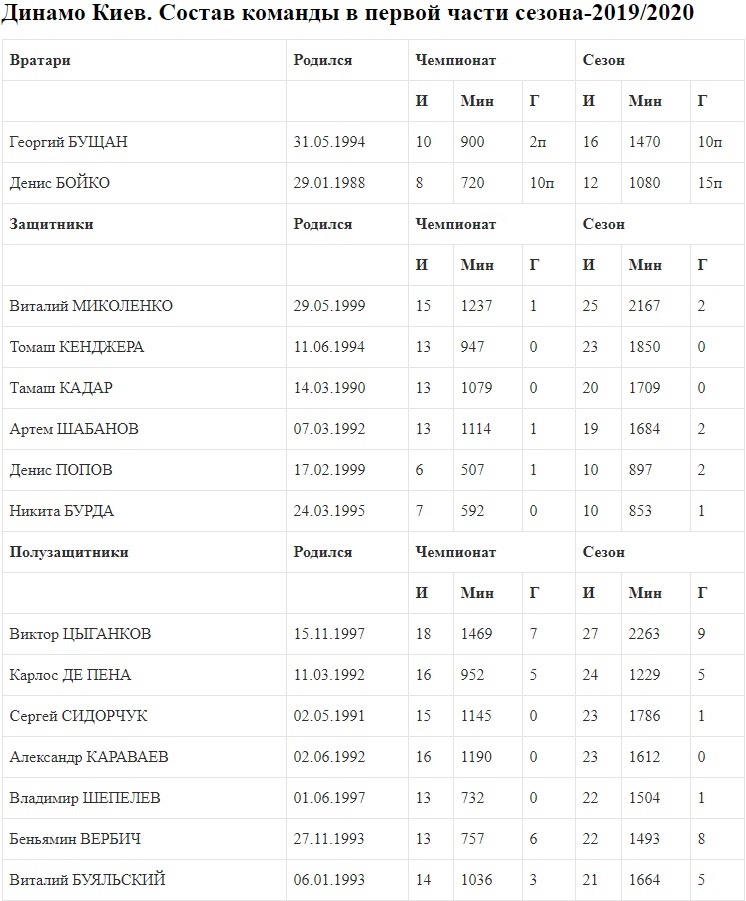The width and height of the screenshot is (746, 901).
Task: Click Томаш КЕНДЗЕРА in the defenders list
Action: coord(77,347)
